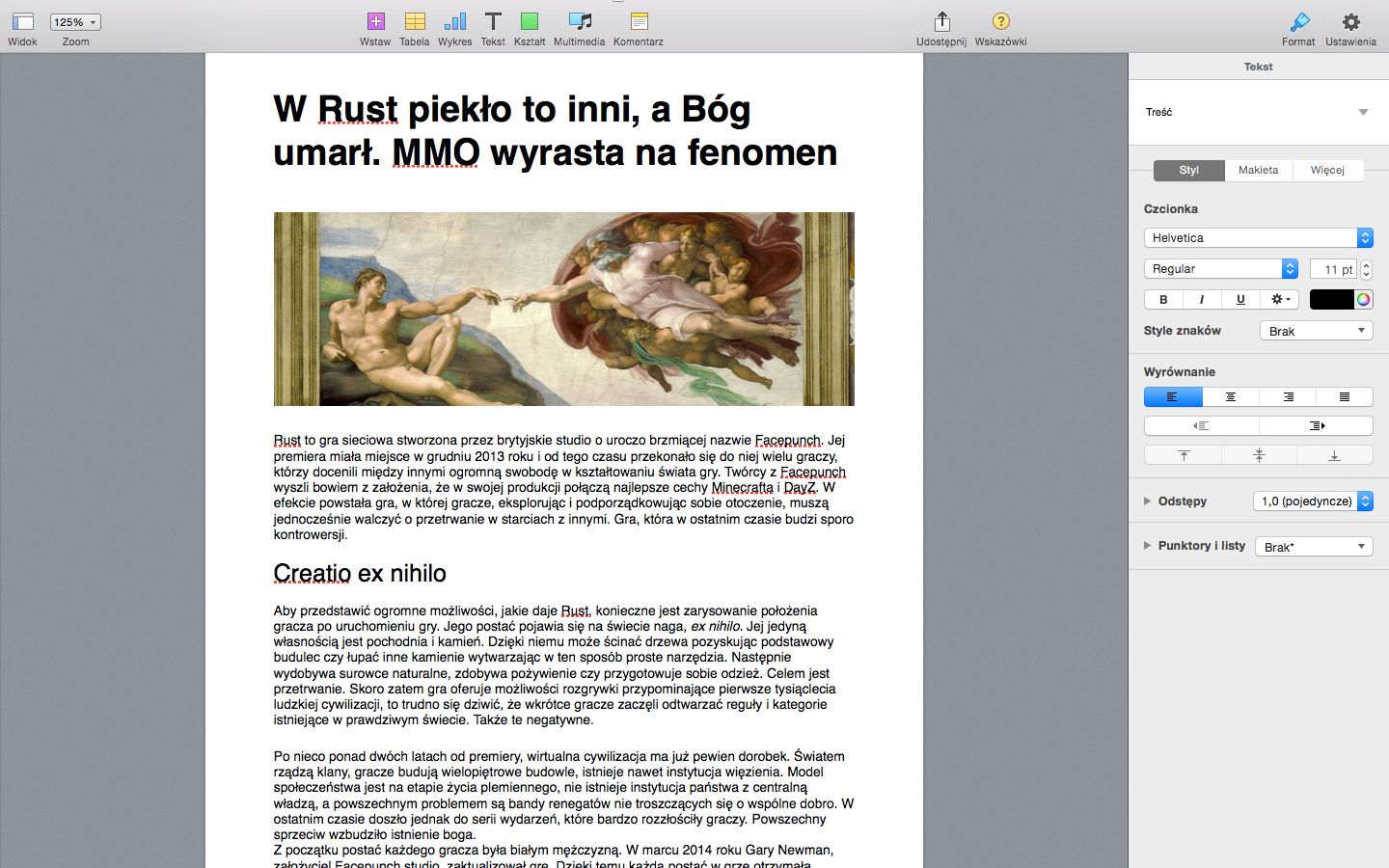The width and height of the screenshot is (1389, 868).
Task: Open the Style znaków Brak dropdown
Action: point(1317,331)
